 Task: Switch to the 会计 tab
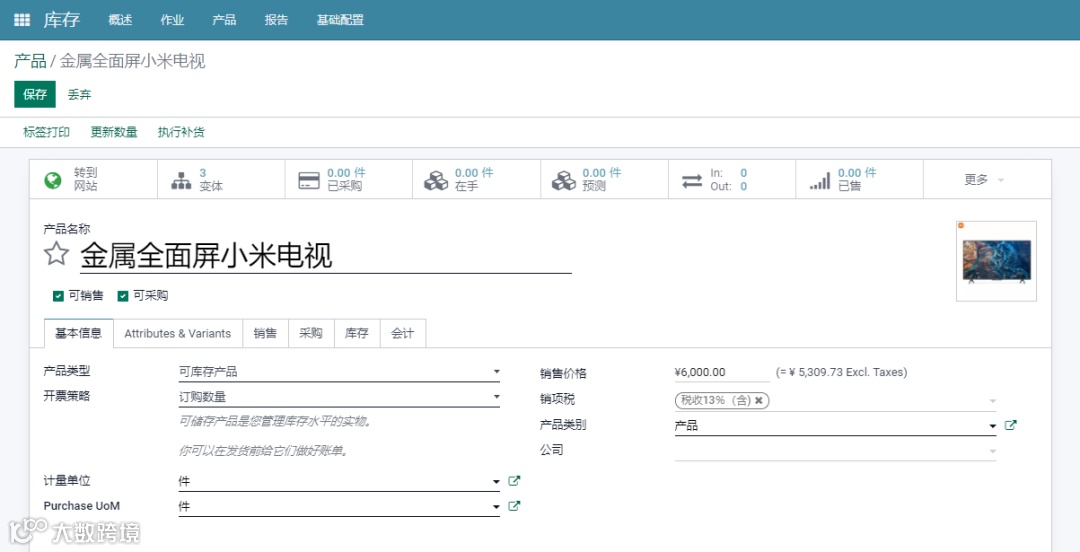[403, 334]
